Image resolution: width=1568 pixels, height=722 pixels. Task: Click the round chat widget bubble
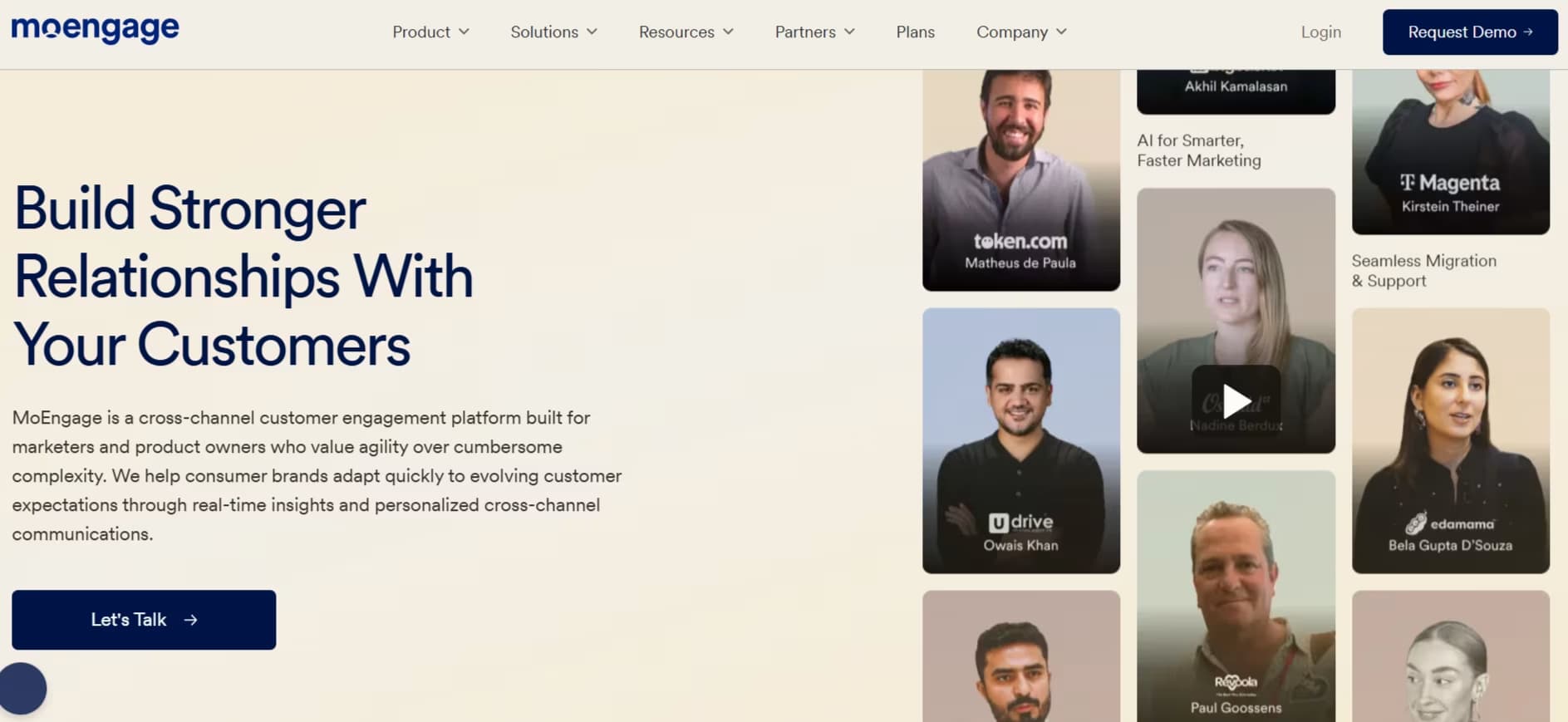[x=22, y=688]
